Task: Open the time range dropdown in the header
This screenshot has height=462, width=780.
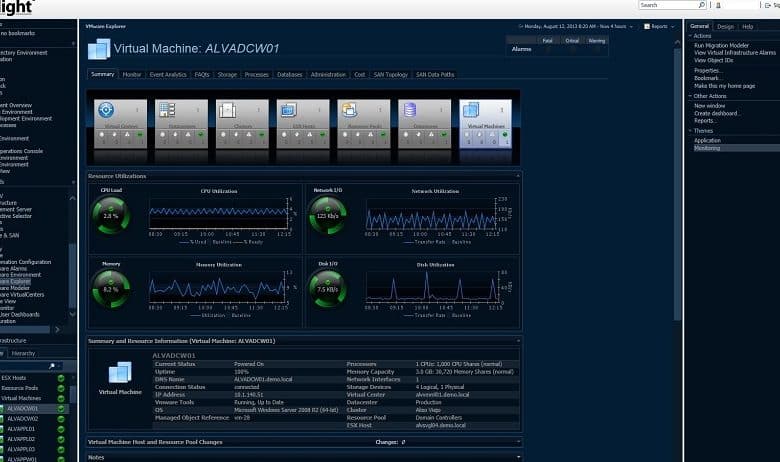Action: coord(631,26)
